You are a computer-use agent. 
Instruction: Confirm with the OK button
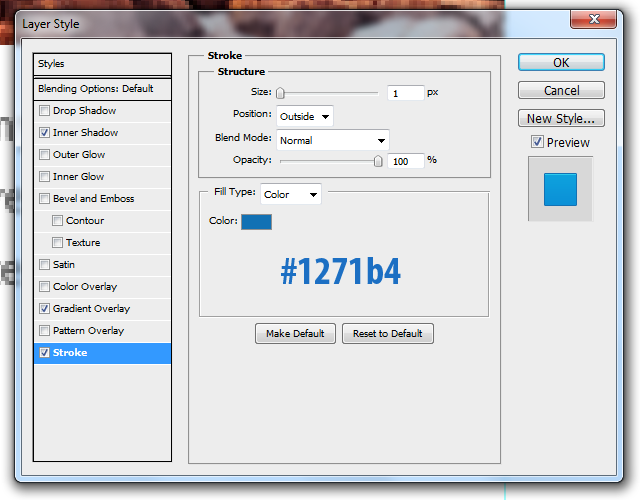(x=561, y=62)
